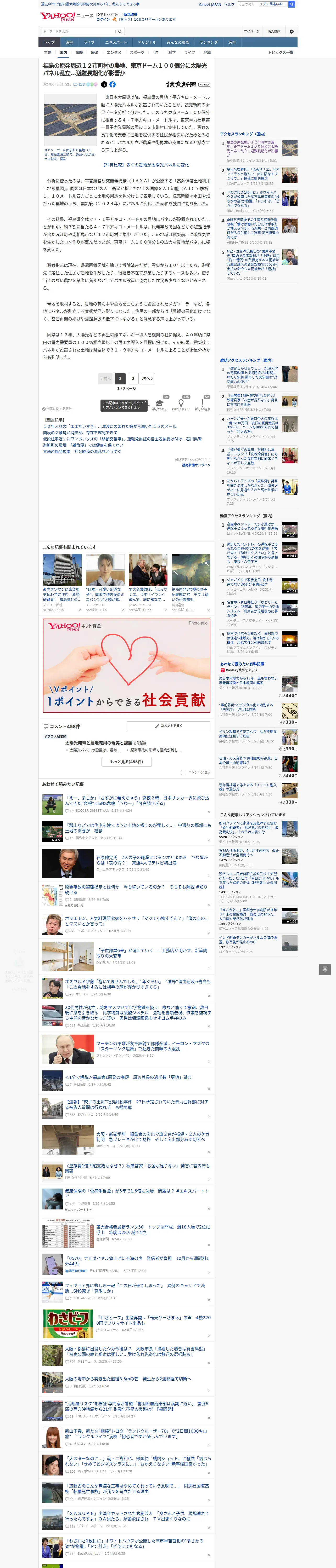Open the 国際 category
The image size is (336, 1568).
[x=79, y=52]
